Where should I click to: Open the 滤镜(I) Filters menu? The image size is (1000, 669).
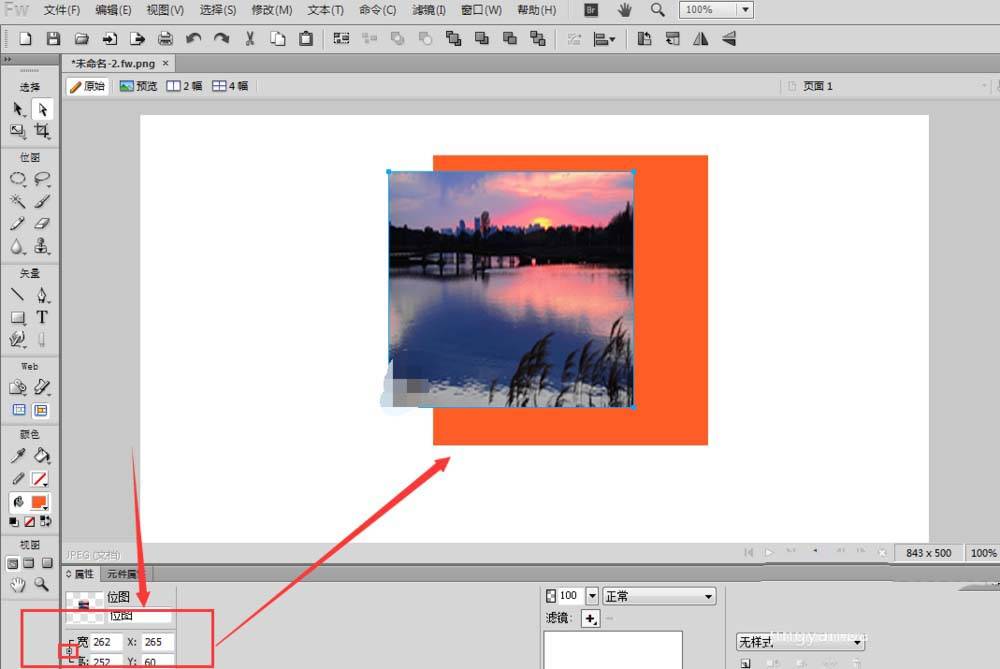[428, 10]
